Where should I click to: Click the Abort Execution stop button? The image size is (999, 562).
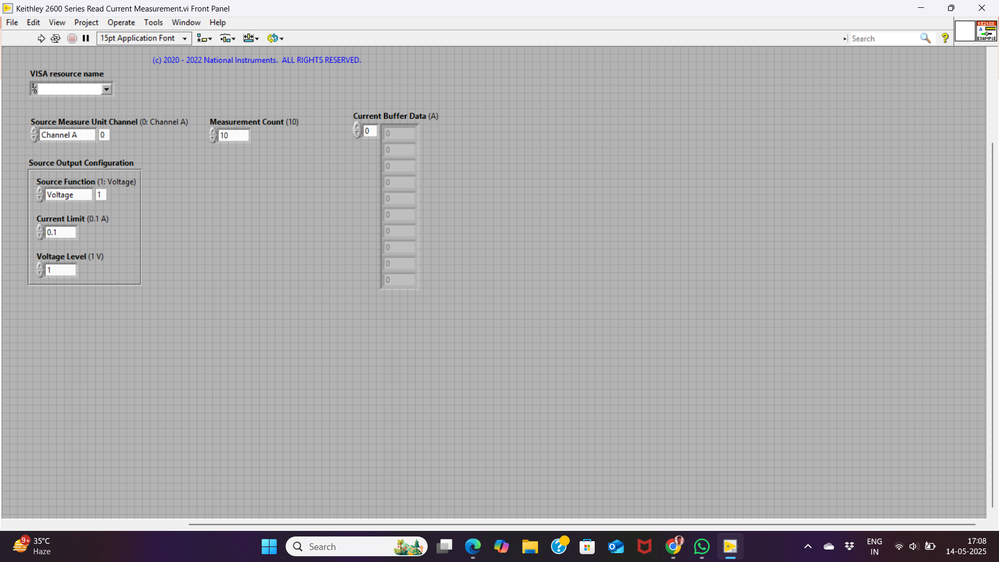click(x=72, y=38)
